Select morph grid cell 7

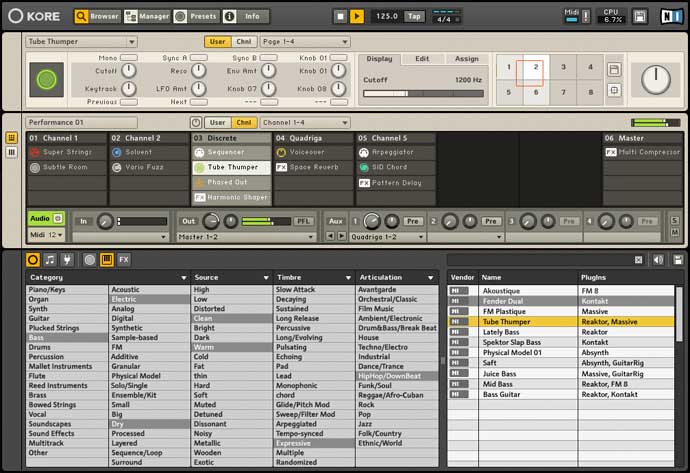click(x=563, y=92)
